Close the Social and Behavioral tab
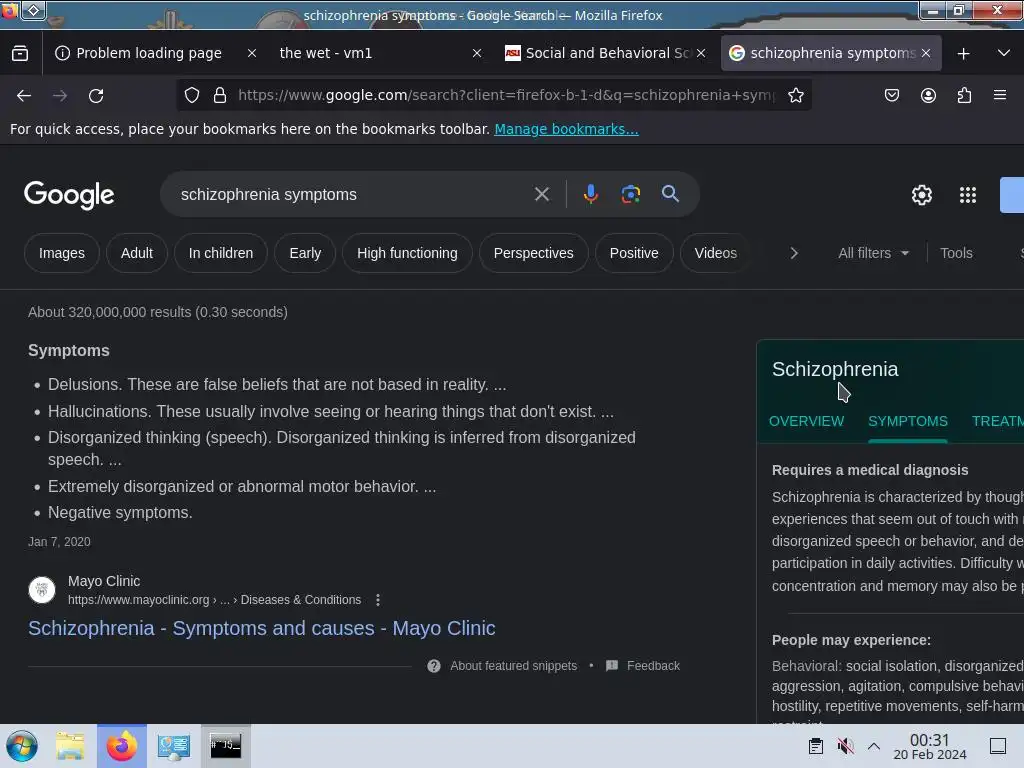The height and width of the screenshot is (768, 1024). coord(701,53)
